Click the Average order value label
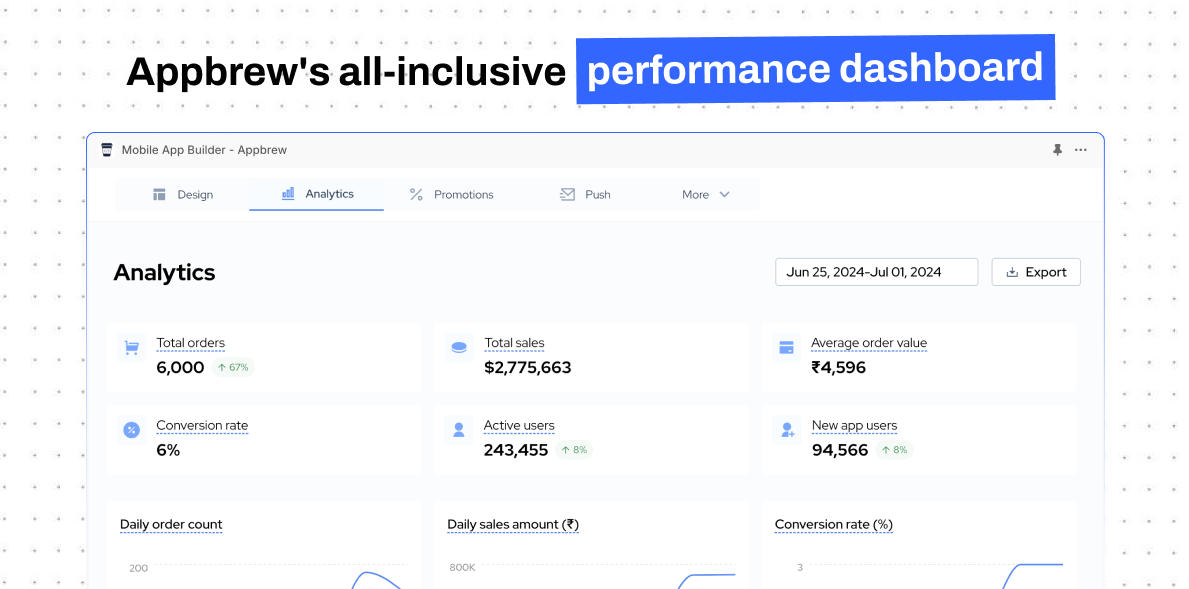Viewport: 1189px width, 589px height. point(869,343)
